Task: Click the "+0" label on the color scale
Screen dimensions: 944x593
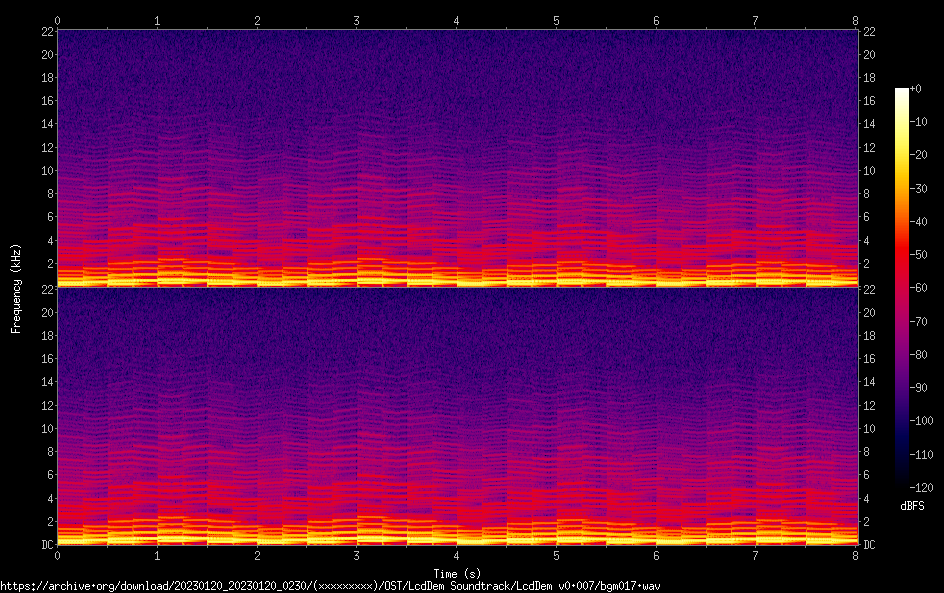Action: click(916, 89)
